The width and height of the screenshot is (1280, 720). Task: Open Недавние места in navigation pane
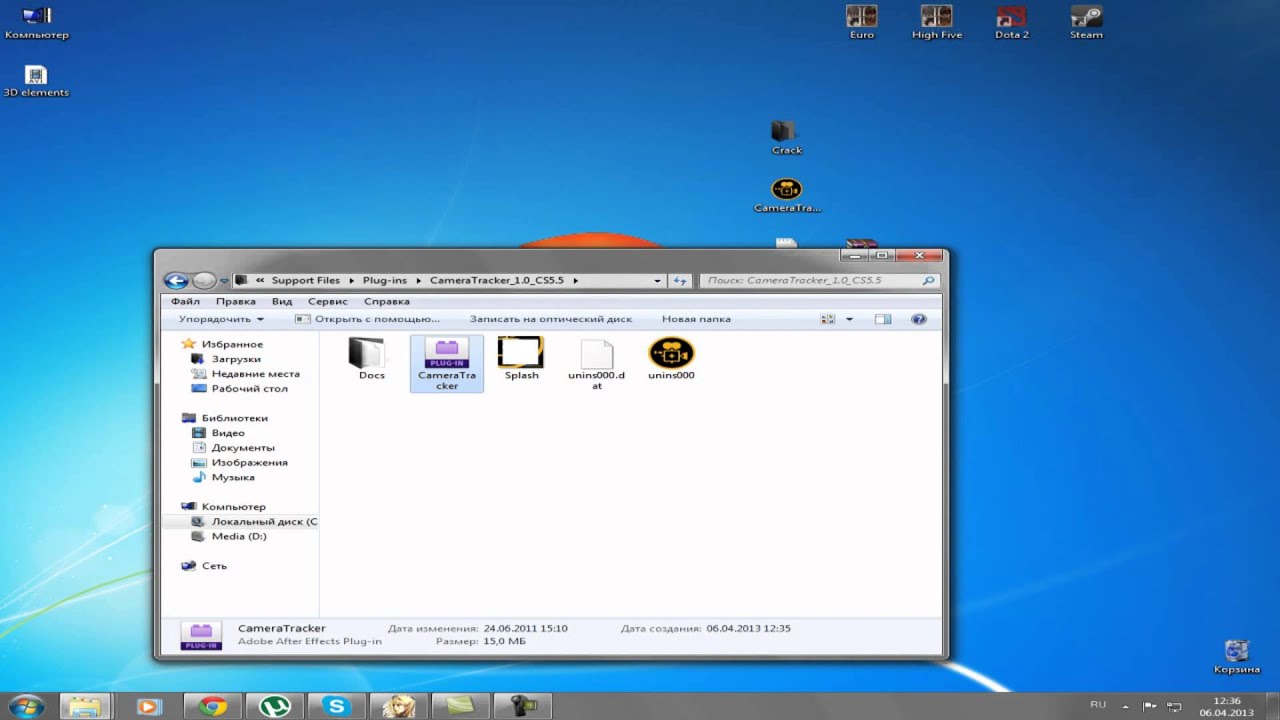(255, 374)
